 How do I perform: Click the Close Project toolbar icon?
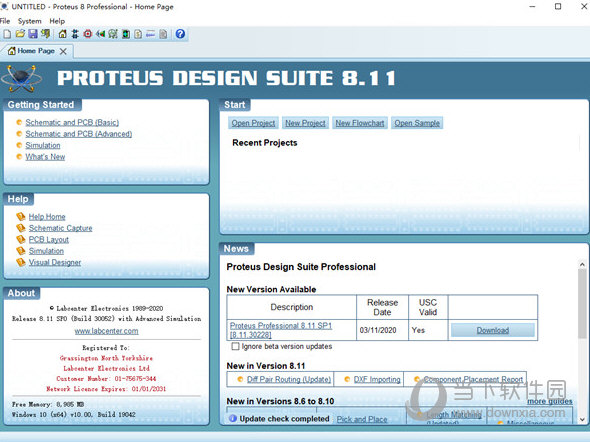tap(46, 34)
